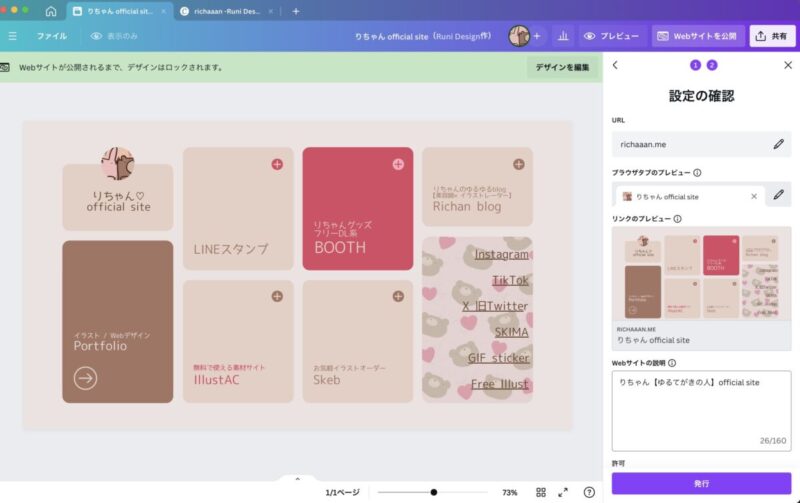
Task: Go back with the panel back chevron
Action: tap(615, 65)
